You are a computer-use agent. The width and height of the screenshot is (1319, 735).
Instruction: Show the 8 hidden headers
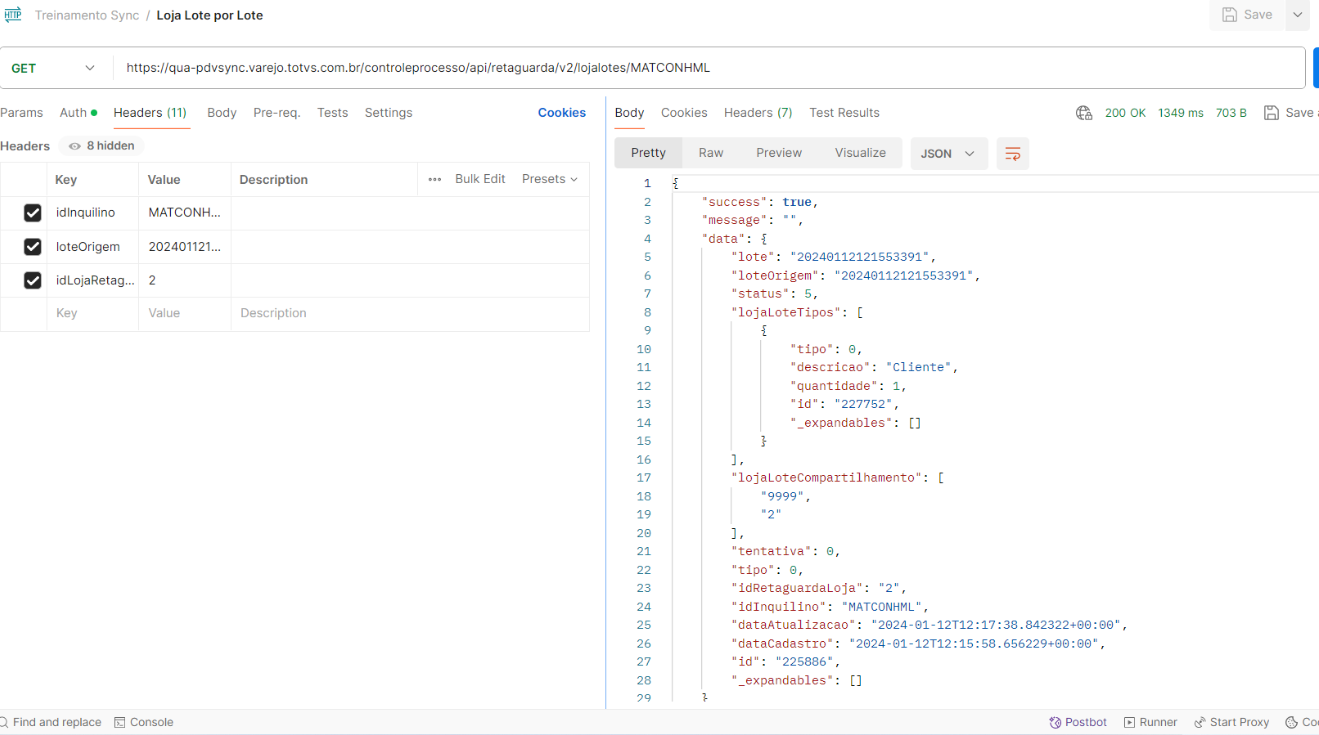point(101,146)
